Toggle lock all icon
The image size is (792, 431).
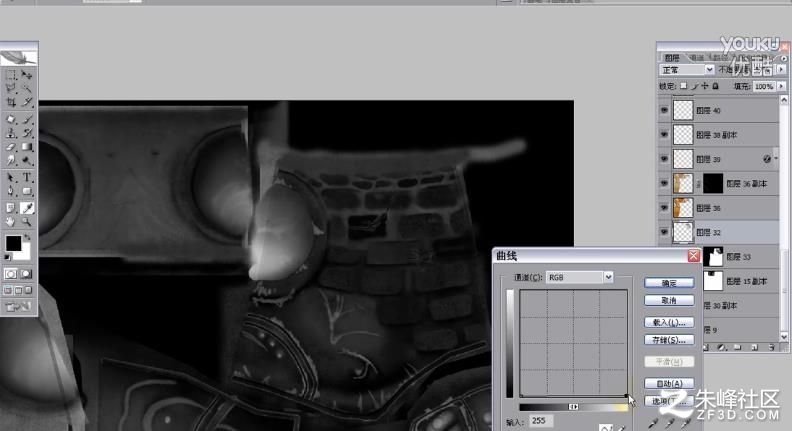pos(715,86)
